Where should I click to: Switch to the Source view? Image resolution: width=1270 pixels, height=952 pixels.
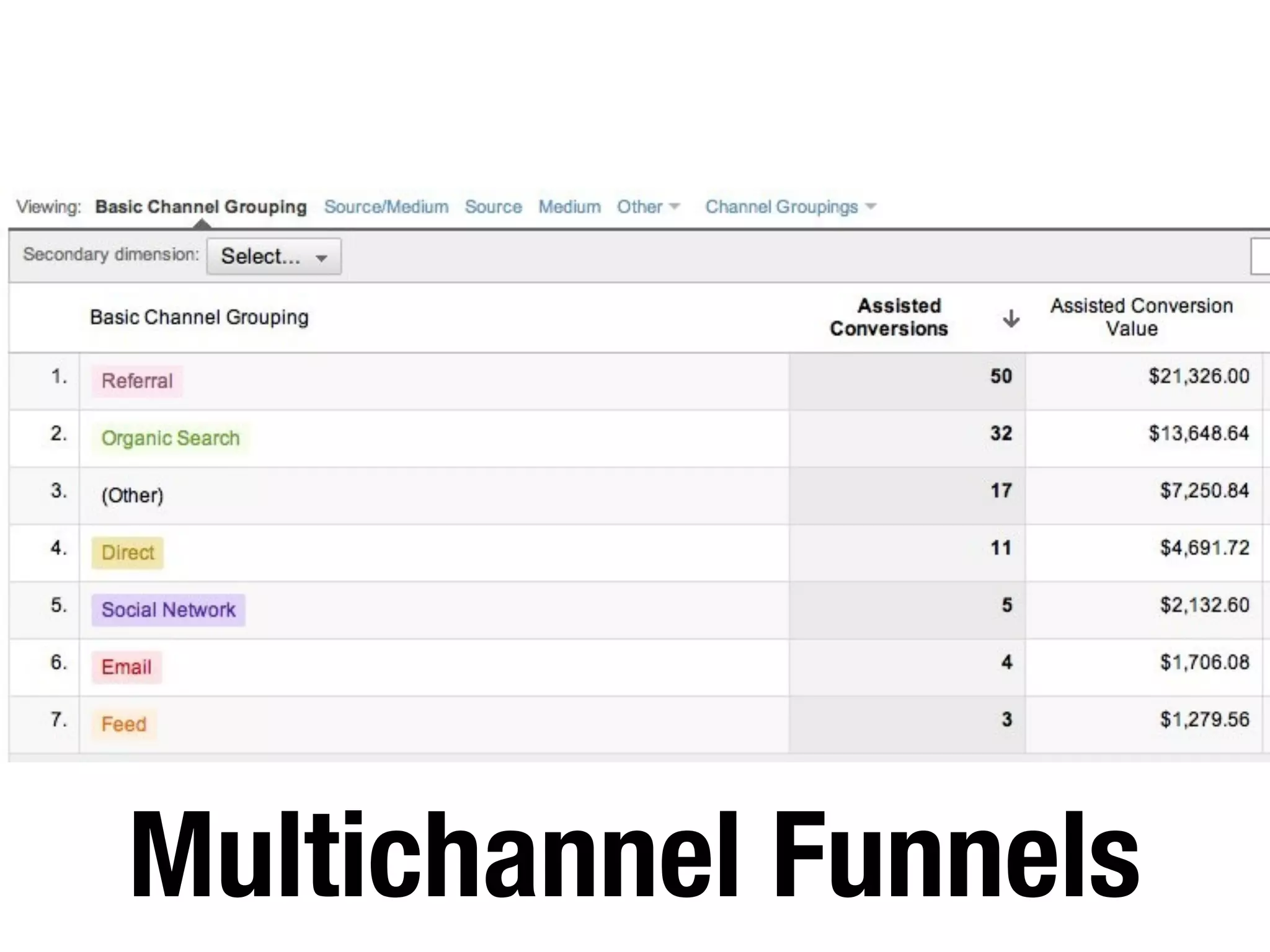point(494,207)
